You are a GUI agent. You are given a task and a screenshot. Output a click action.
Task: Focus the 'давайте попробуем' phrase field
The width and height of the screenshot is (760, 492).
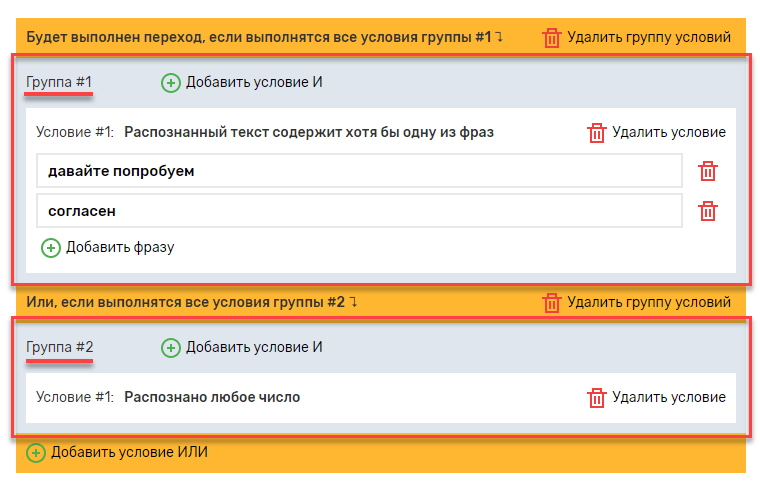click(x=359, y=171)
